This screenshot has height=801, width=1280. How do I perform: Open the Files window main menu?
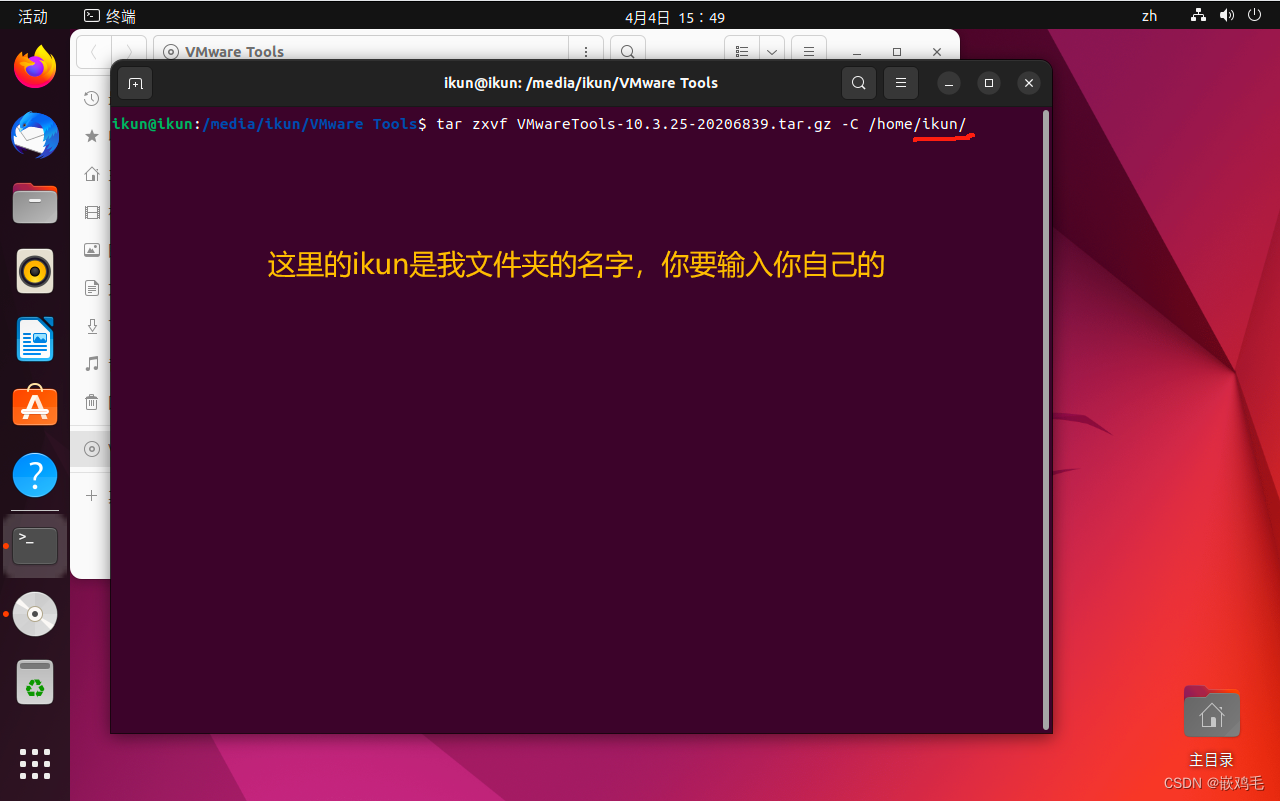click(x=809, y=51)
